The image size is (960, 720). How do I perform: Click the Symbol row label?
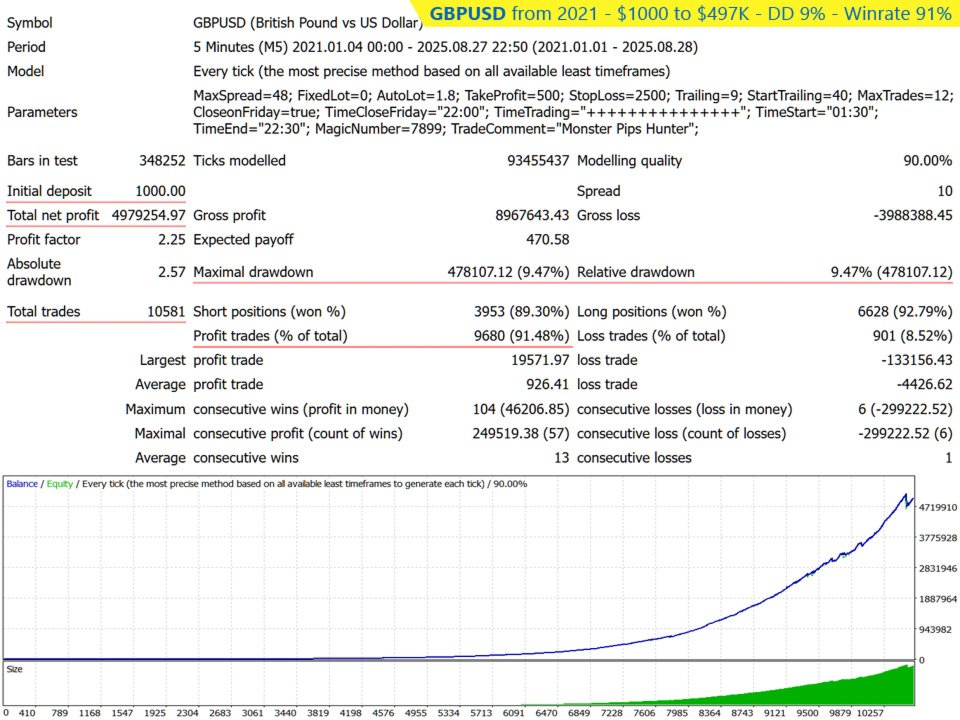tap(29, 23)
